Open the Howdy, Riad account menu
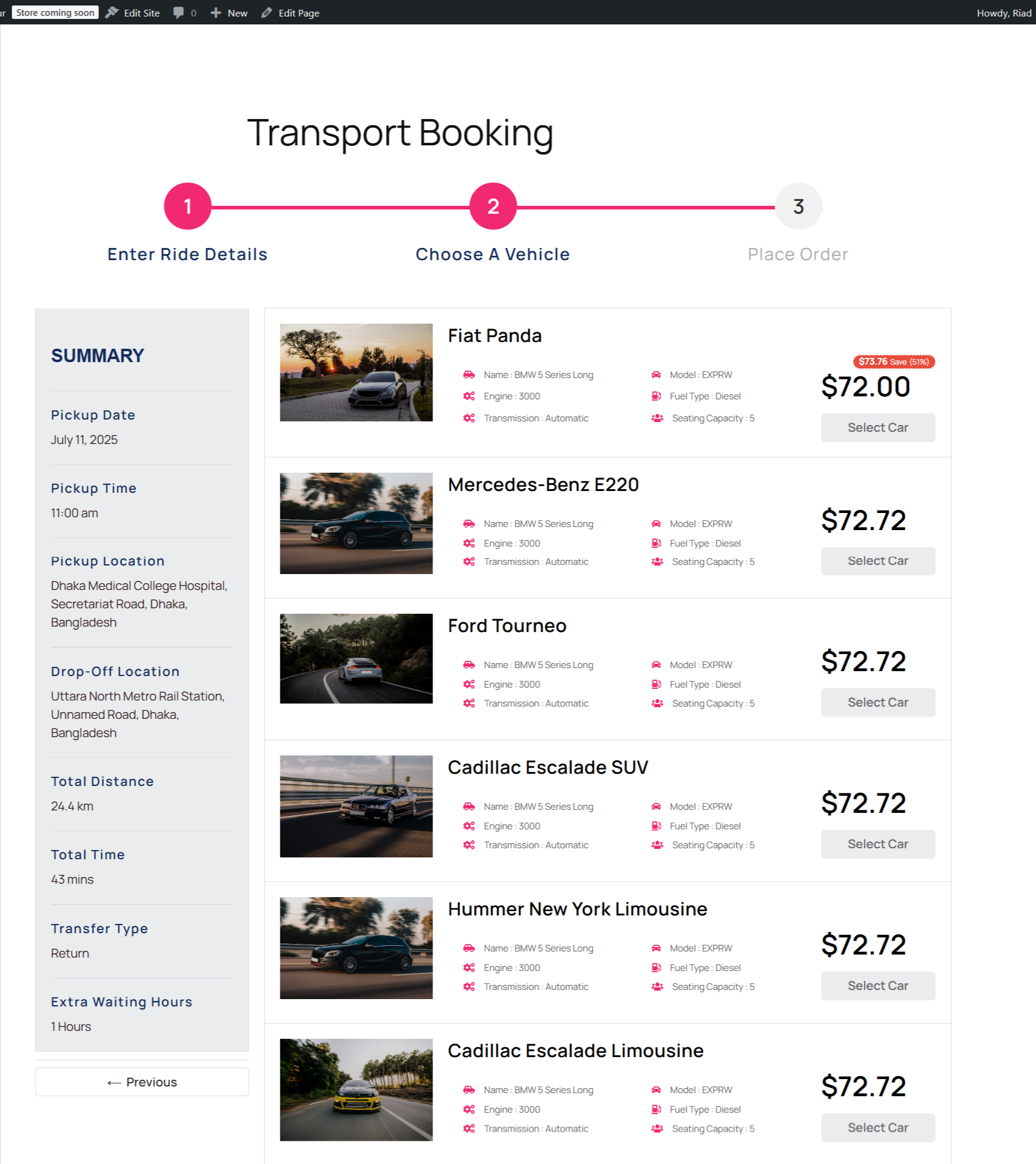This screenshot has height=1164, width=1036. click(x=1004, y=13)
